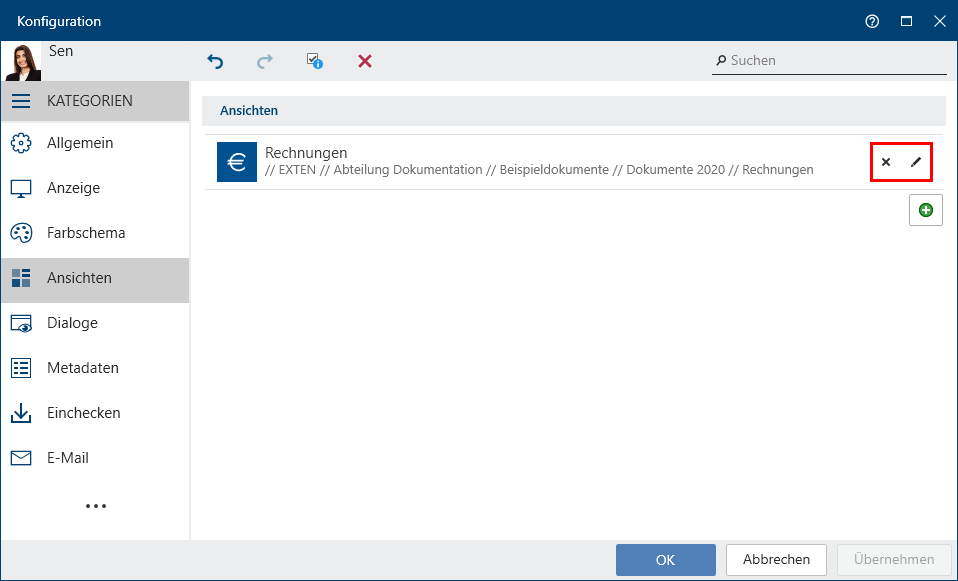The height and width of the screenshot is (581, 958).
Task: Select the Rechnungen view title text
Action: [x=306, y=153]
